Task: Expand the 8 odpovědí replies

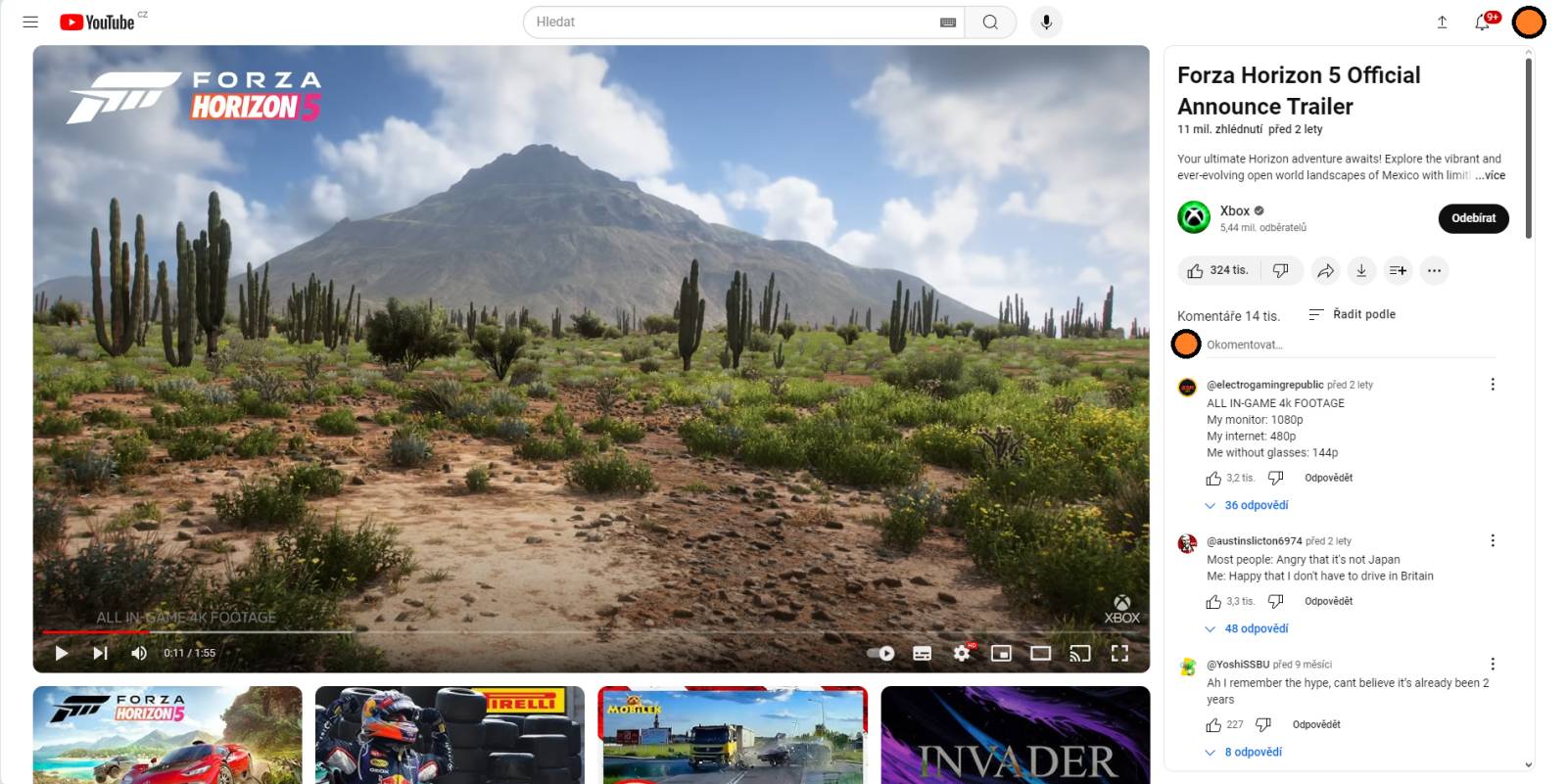Action: point(1243,752)
